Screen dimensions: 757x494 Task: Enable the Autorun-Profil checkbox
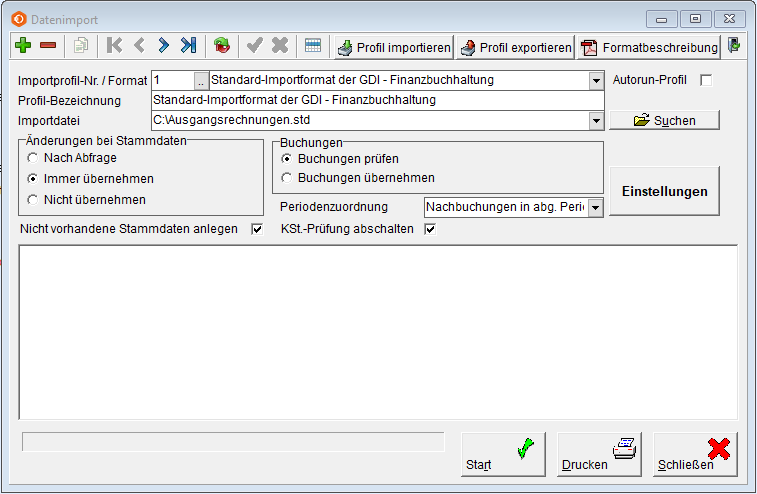coord(706,80)
